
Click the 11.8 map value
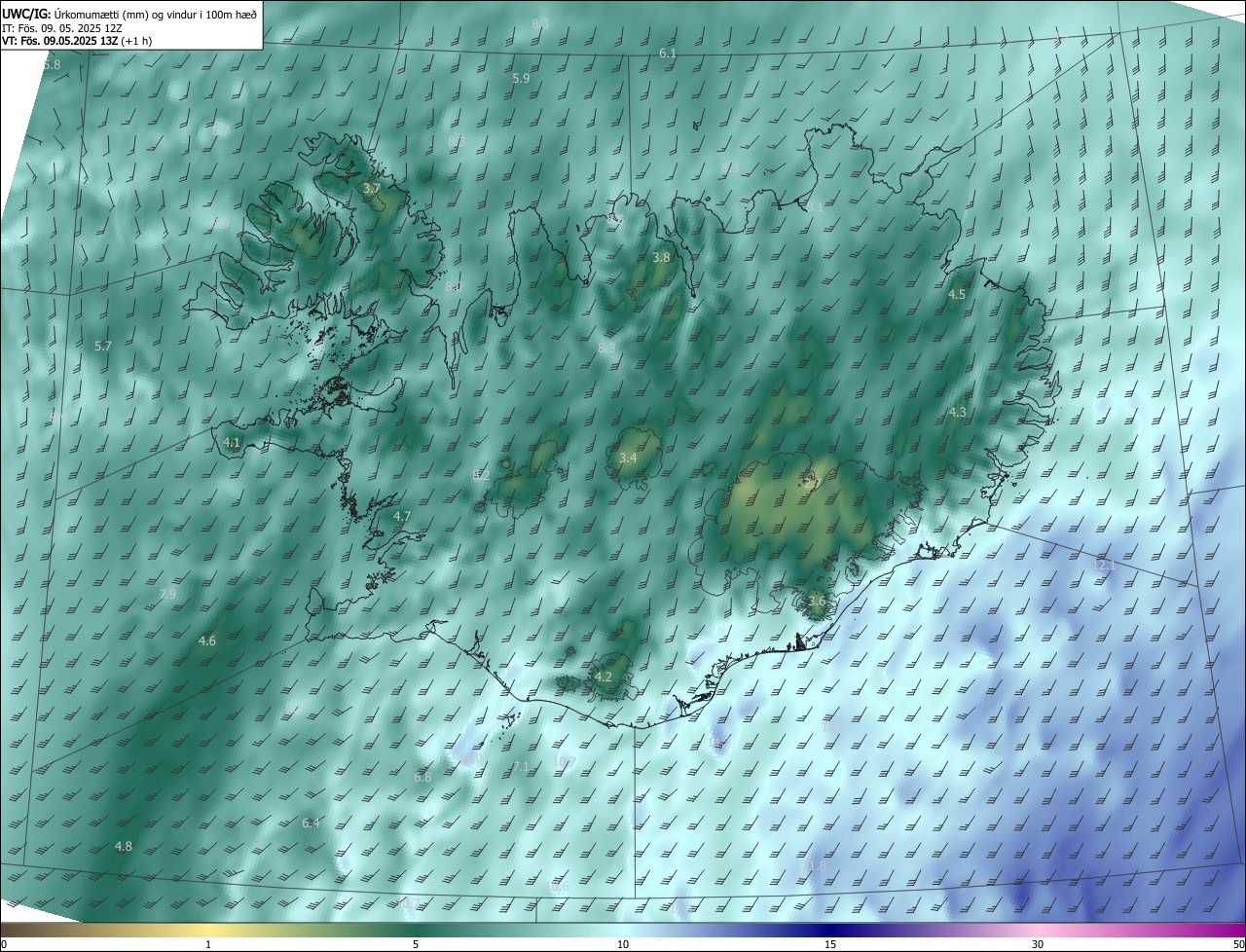(814, 865)
